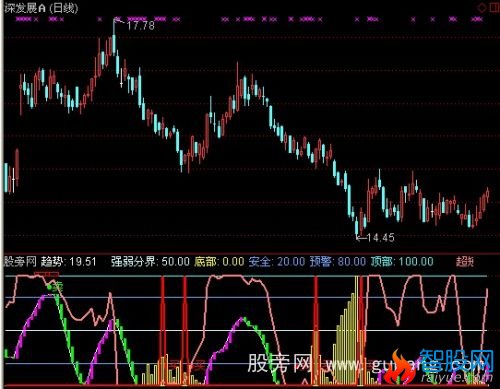Select the 17.78 high price label
Screen dimensions: 500x389
pyautogui.click(x=140, y=26)
